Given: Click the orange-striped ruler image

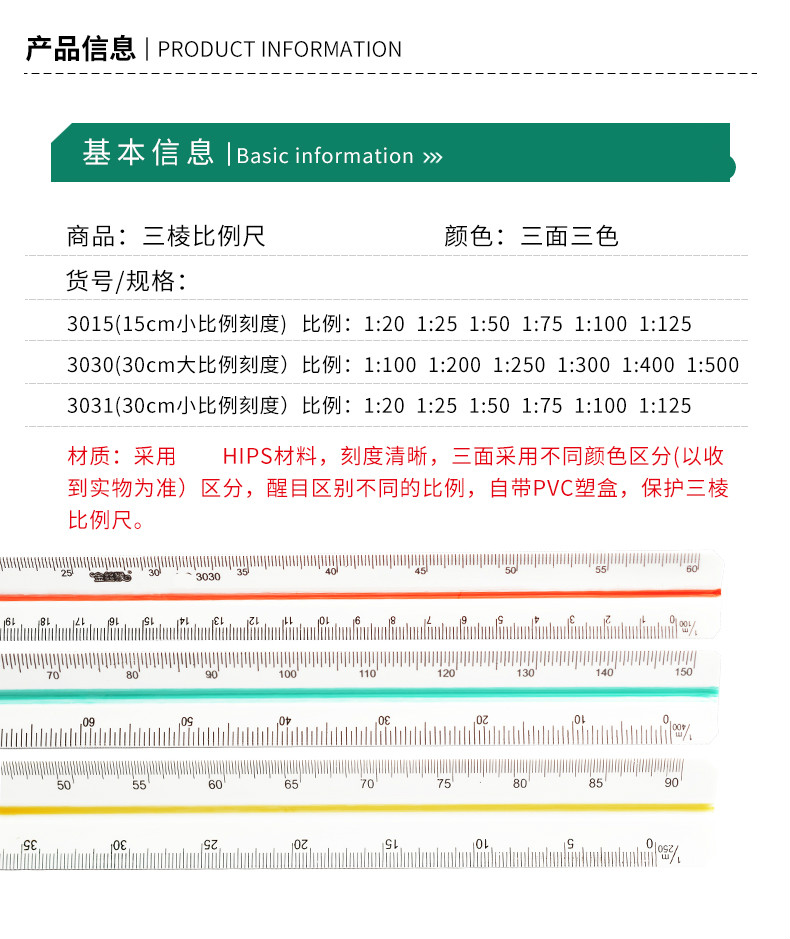Looking at the screenshot, I should click(x=360, y=596).
